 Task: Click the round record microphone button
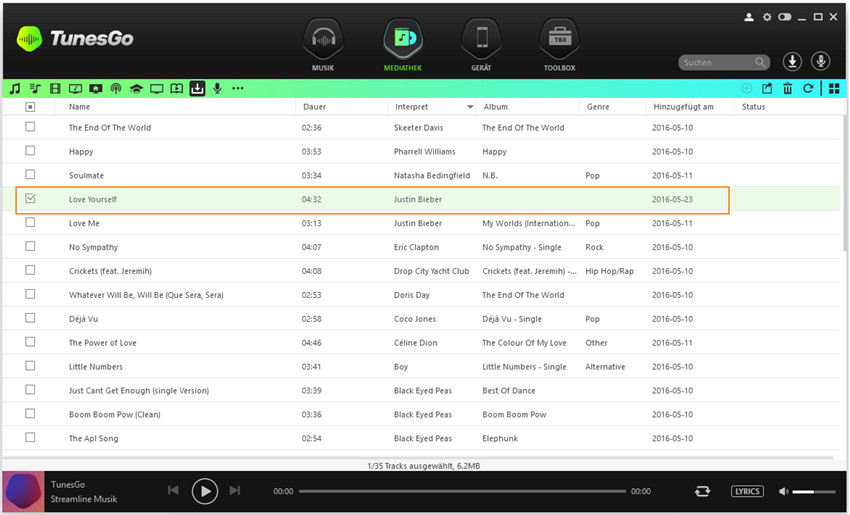click(x=821, y=62)
